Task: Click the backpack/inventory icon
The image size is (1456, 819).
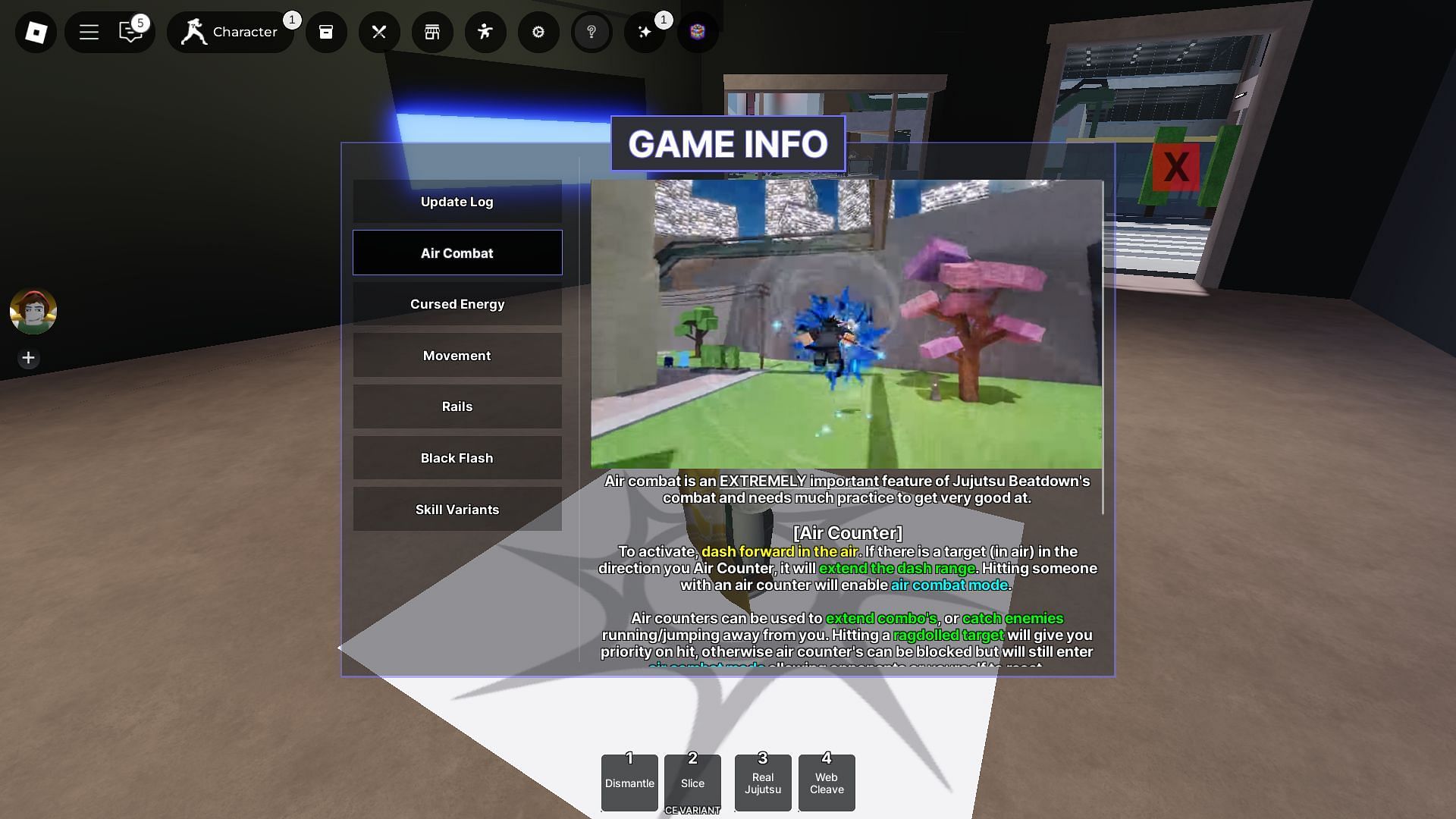Action: click(x=326, y=31)
